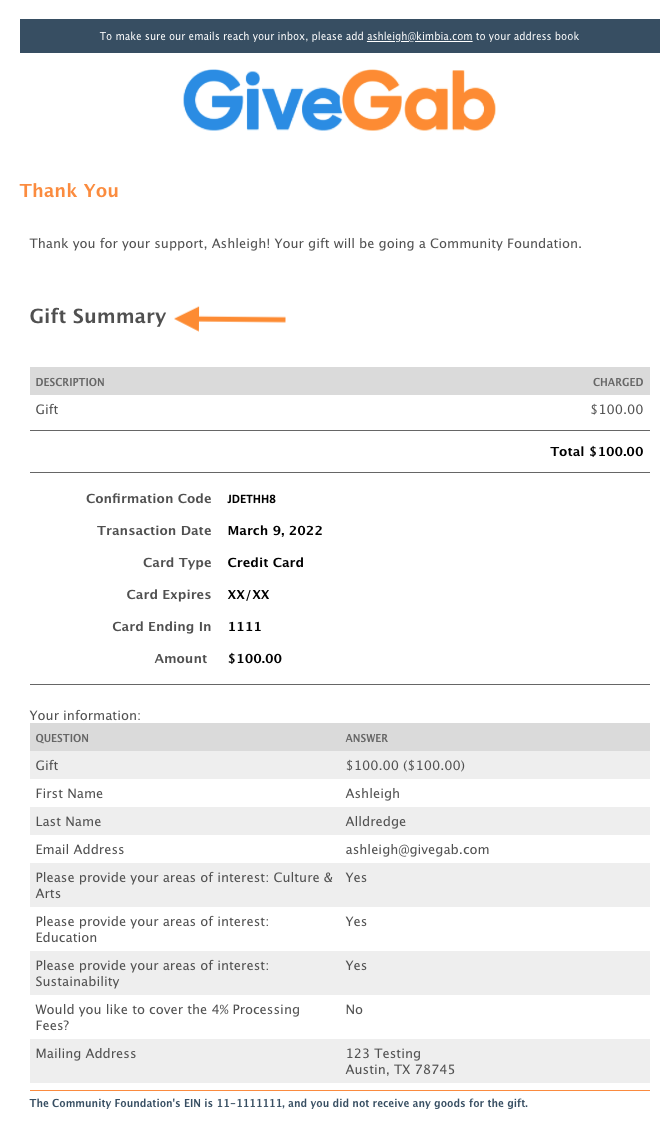Click the ANSWER column header
Image resolution: width=670 pixels, height=1126 pixels.
point(366,738)
